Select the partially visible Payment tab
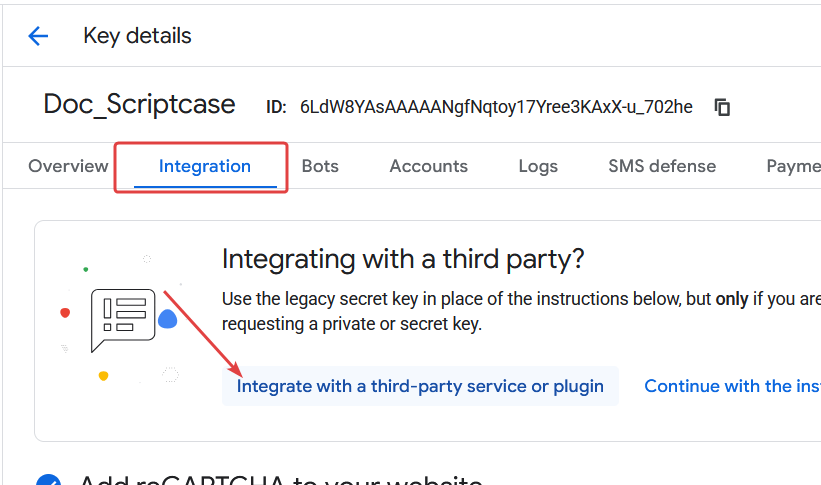The width and height of the screenshot is (821, 485). (793, 166)
